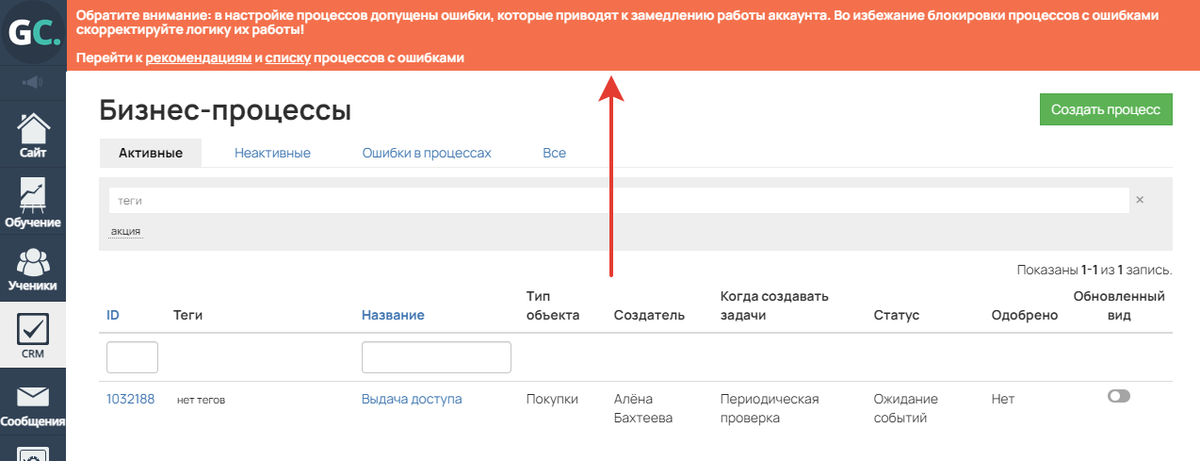The image size is (1200, 461).
Task: Clear the tags filter with the × icon
Action: 1139,200
